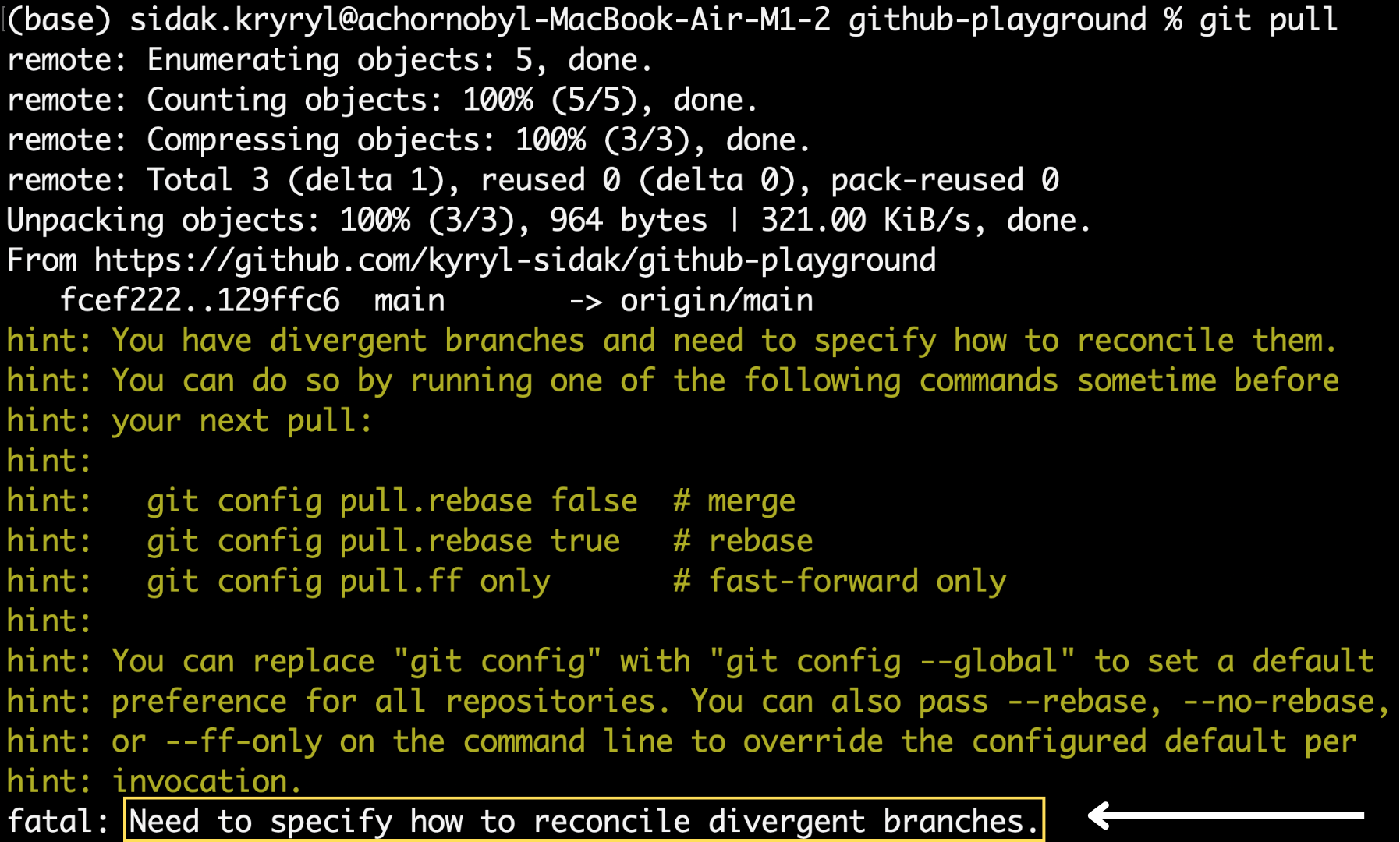Click the 'fatal:' label
The width and height of the screenshot is (1400, 842).
58,821
